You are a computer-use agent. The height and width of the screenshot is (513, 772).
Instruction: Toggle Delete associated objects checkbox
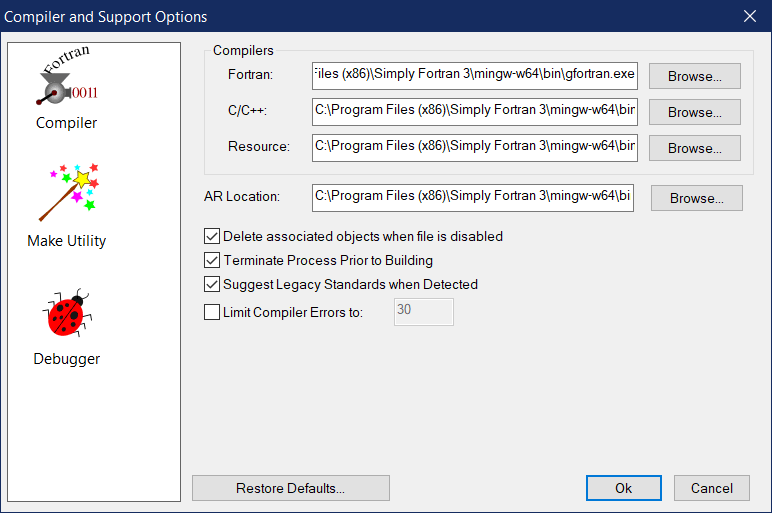[212, 237]
